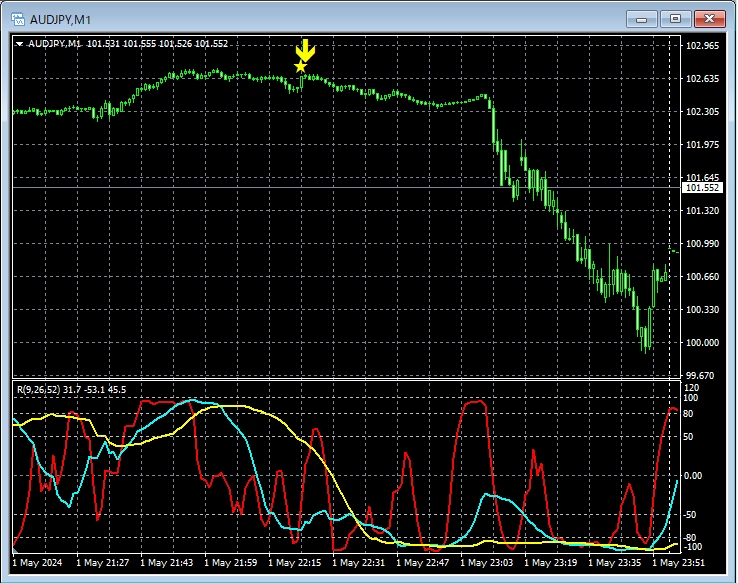This screenshot has height=583, width=738.
Task: Click the 102.965 level on price axis
Action: click(701, 46)
